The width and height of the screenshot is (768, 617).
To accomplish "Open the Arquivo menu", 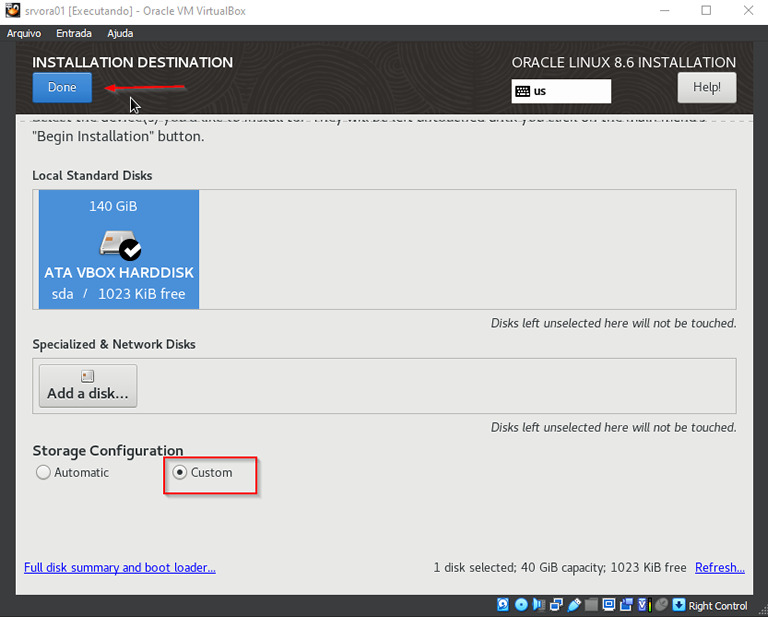I will pyautogui.click(x=24, y=33).
